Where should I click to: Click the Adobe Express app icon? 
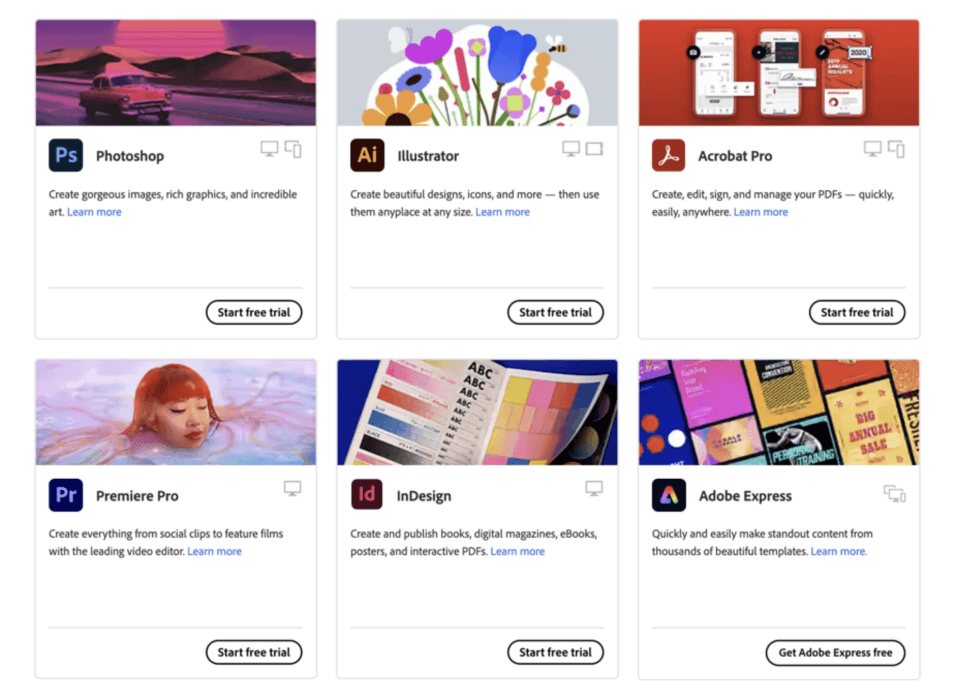pyautogui.click(x=668, y=495)
